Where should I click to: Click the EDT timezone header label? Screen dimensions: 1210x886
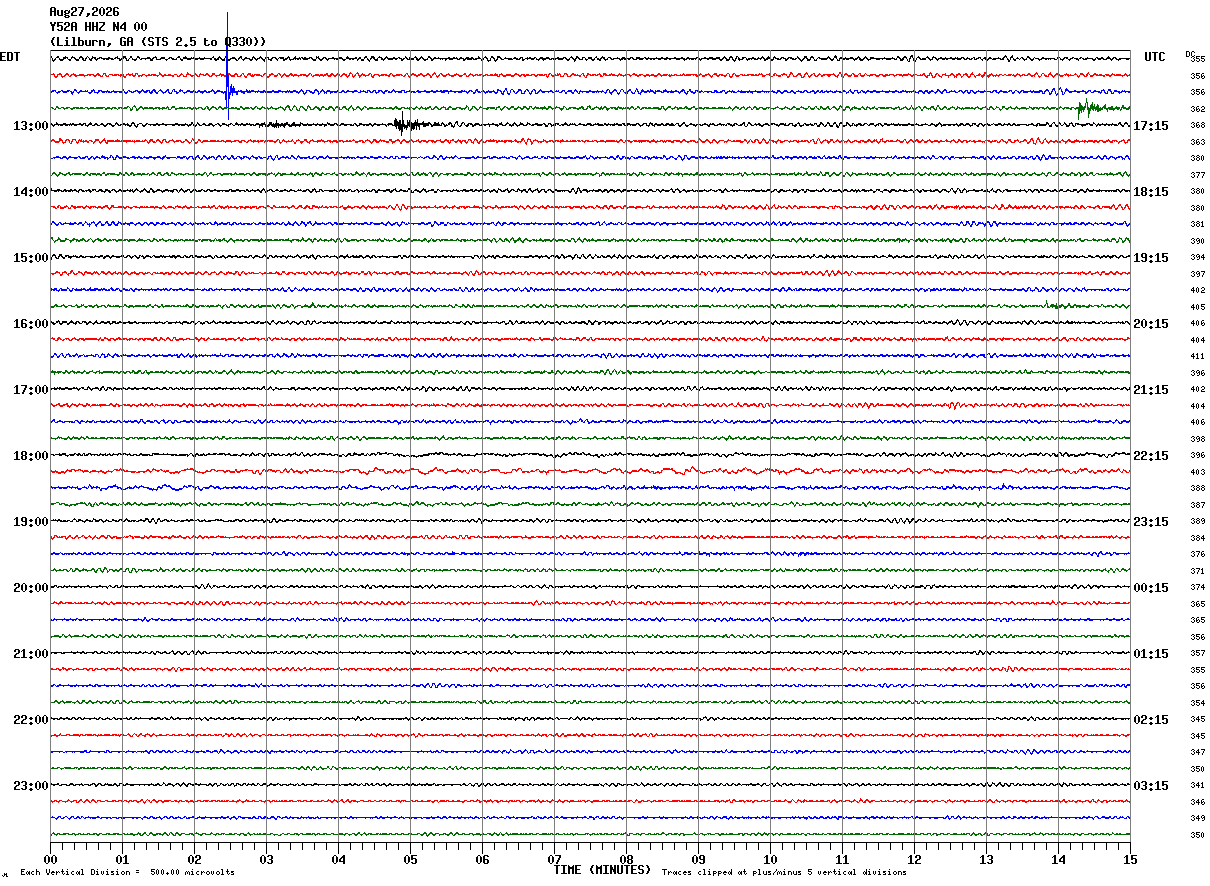(x=10, y=57)
